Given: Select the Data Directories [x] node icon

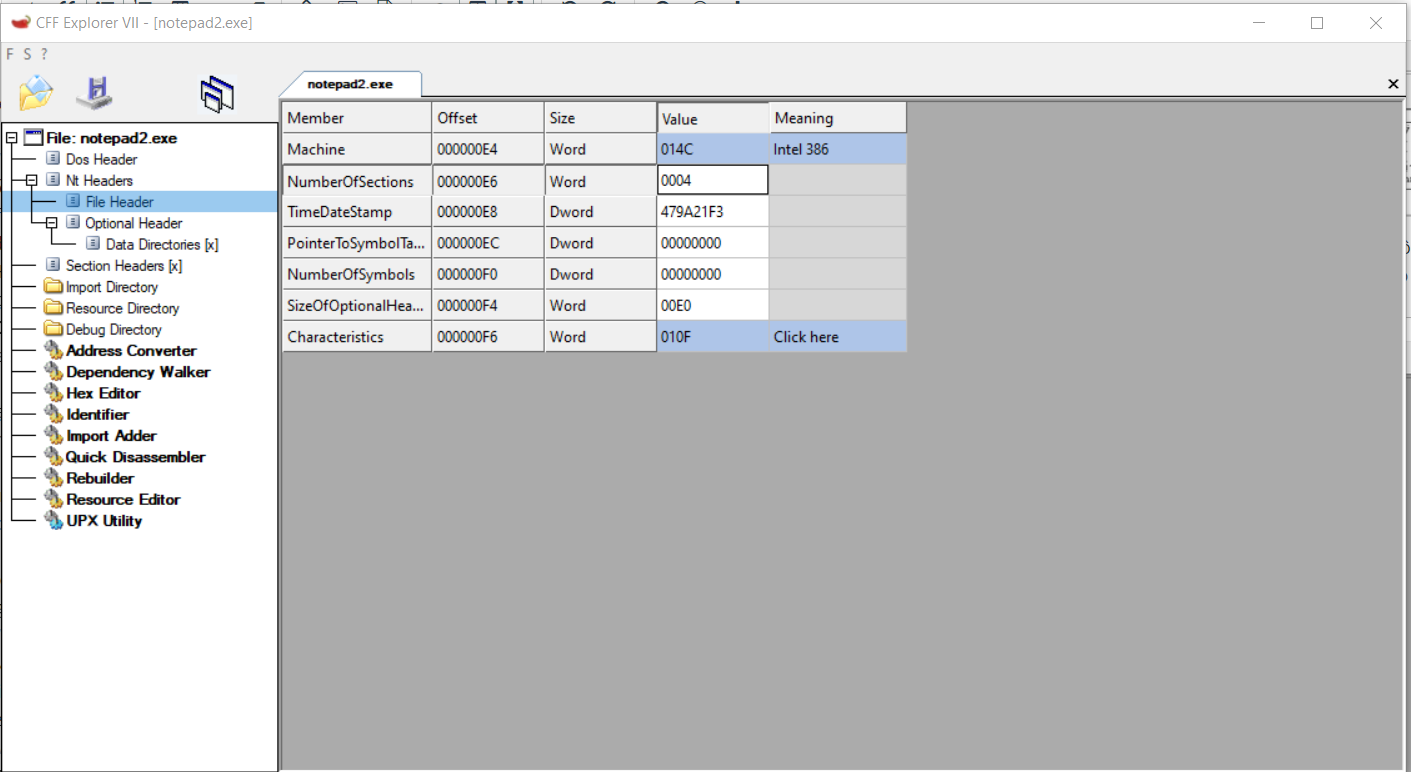Looking at the screenshot, I should point(94,244).
